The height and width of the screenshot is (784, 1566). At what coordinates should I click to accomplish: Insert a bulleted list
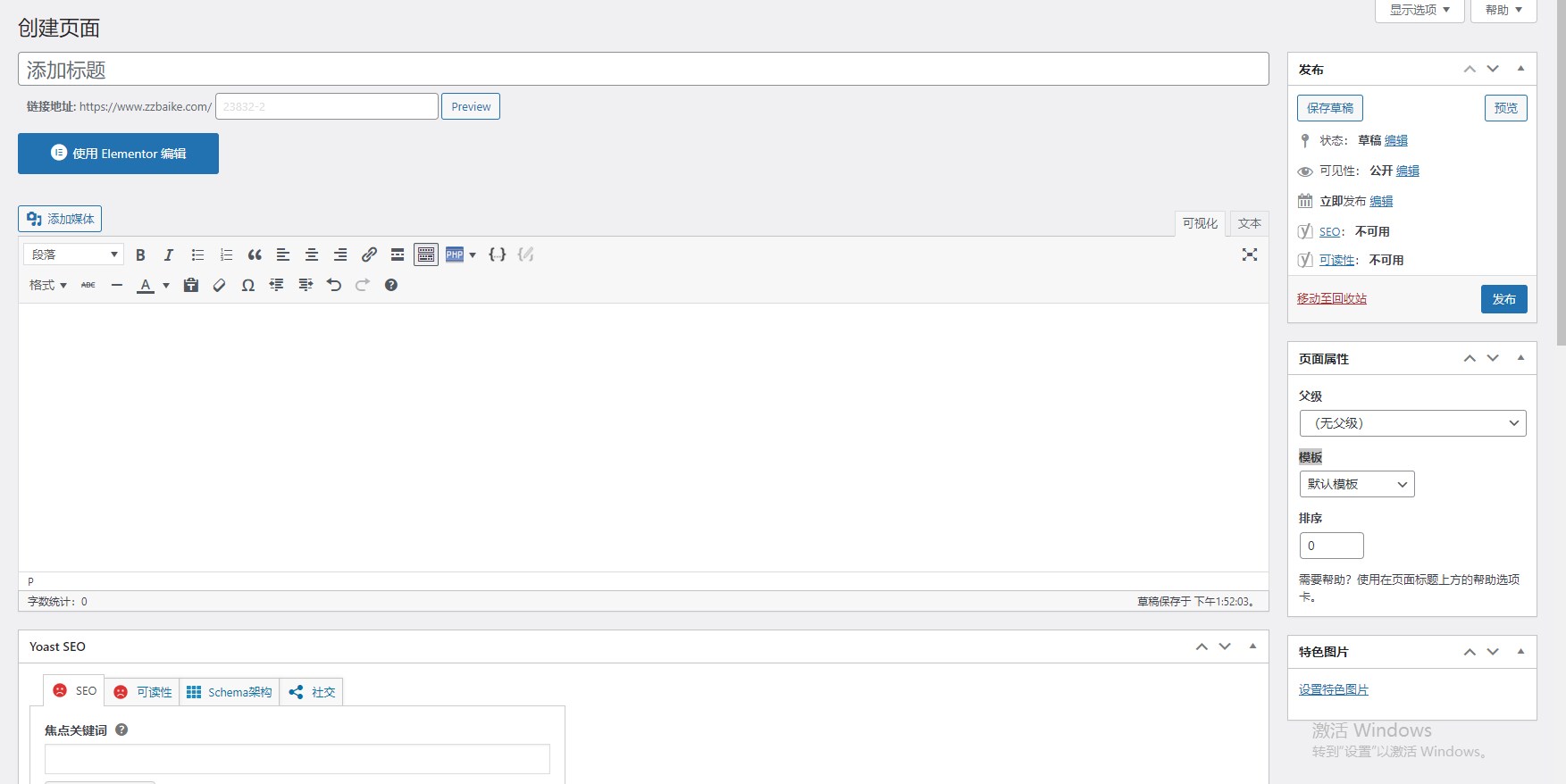(197, 255)
